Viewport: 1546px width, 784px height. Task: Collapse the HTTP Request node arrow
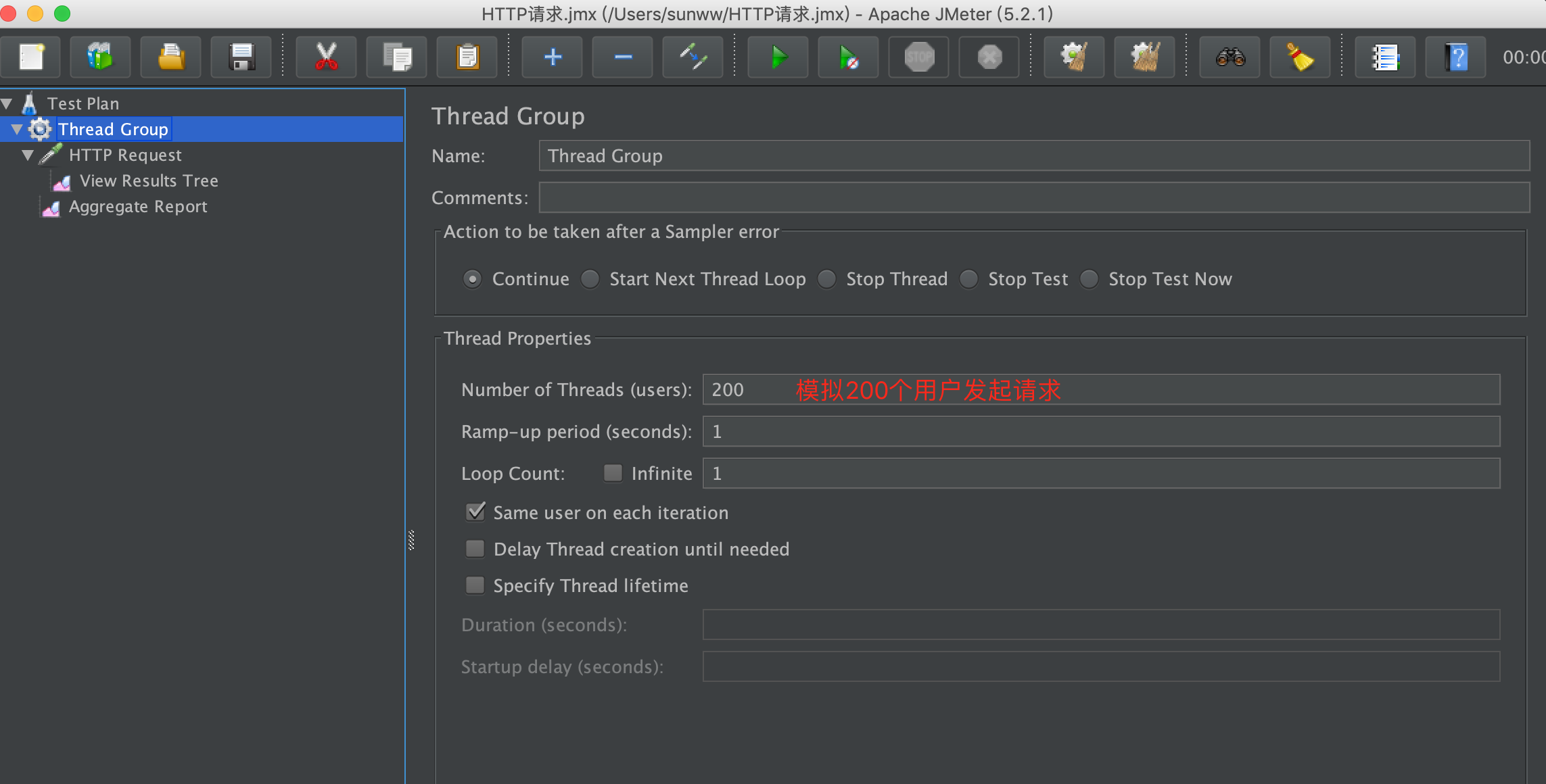(28, 155)
